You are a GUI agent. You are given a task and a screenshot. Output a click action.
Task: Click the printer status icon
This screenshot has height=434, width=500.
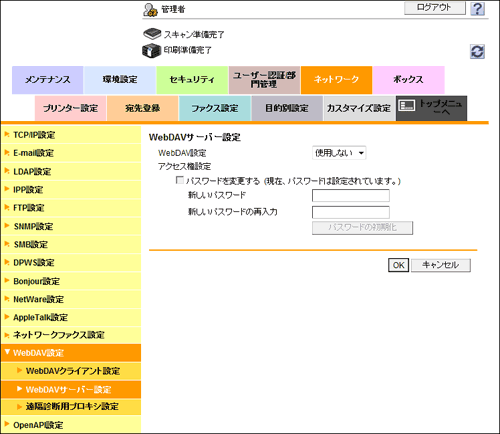(x=152, y=50)
